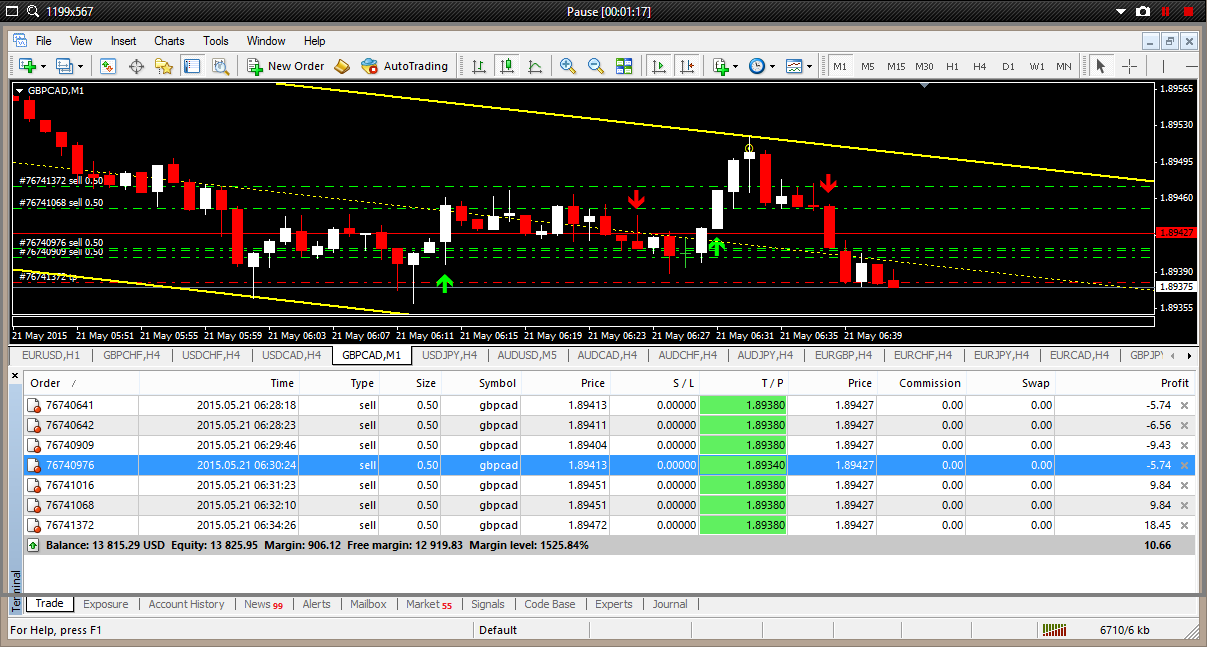
Task: Switch chart to Line Chart mode
Action: [535, 66]
